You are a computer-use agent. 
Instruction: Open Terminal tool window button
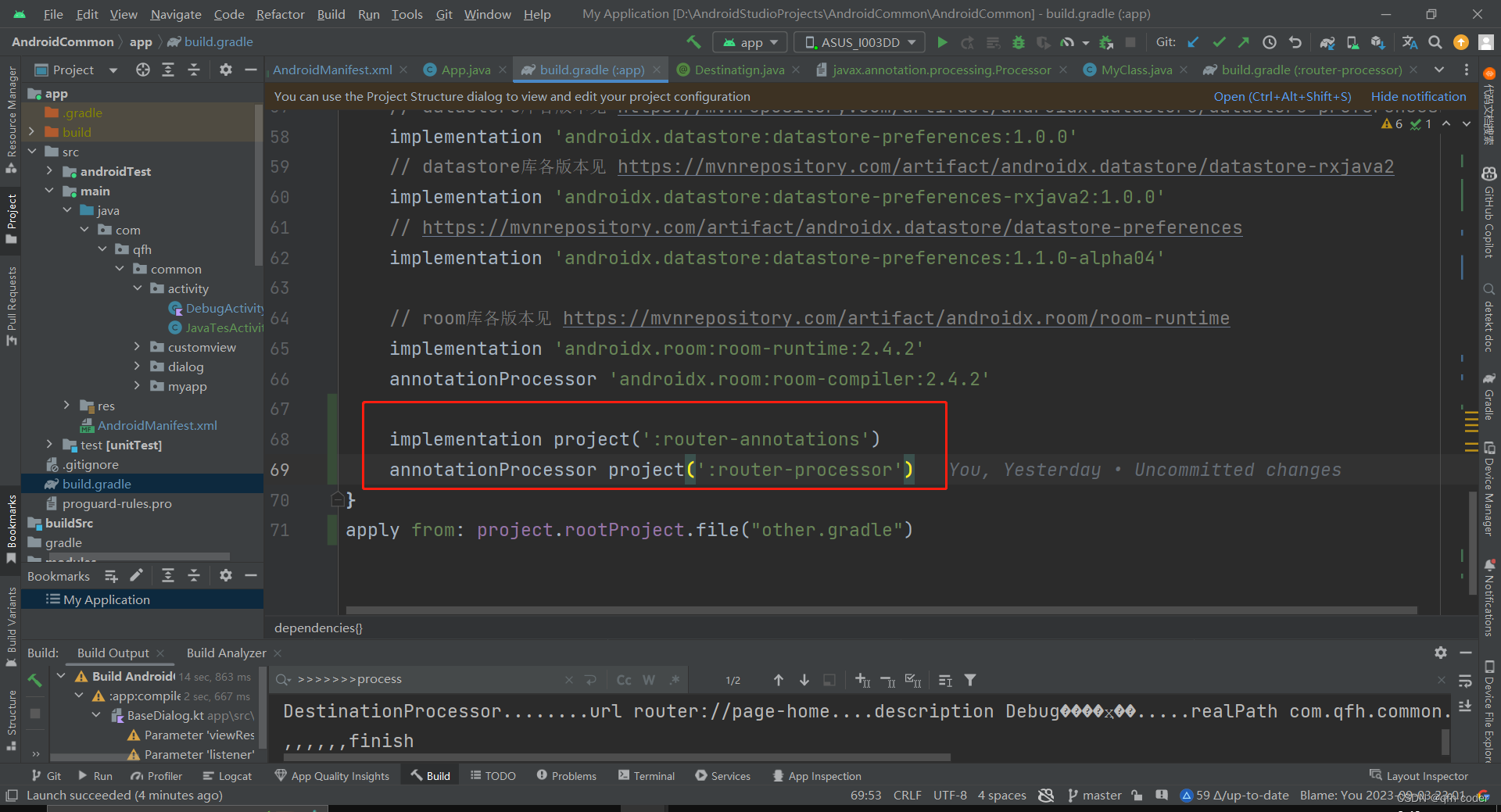[647, 775]
